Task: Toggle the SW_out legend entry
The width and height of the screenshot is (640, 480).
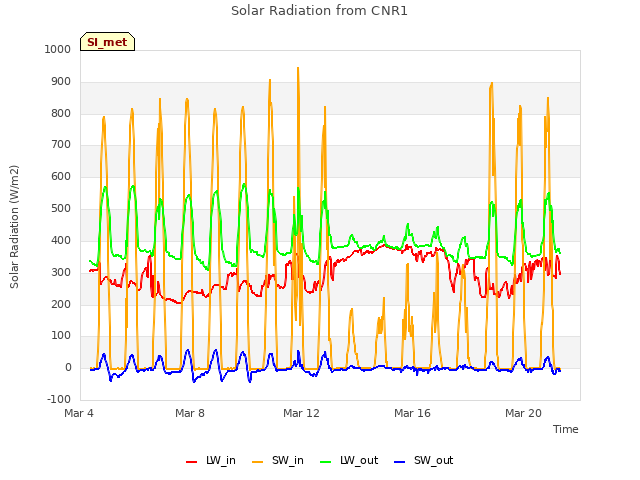Action: 424,460
